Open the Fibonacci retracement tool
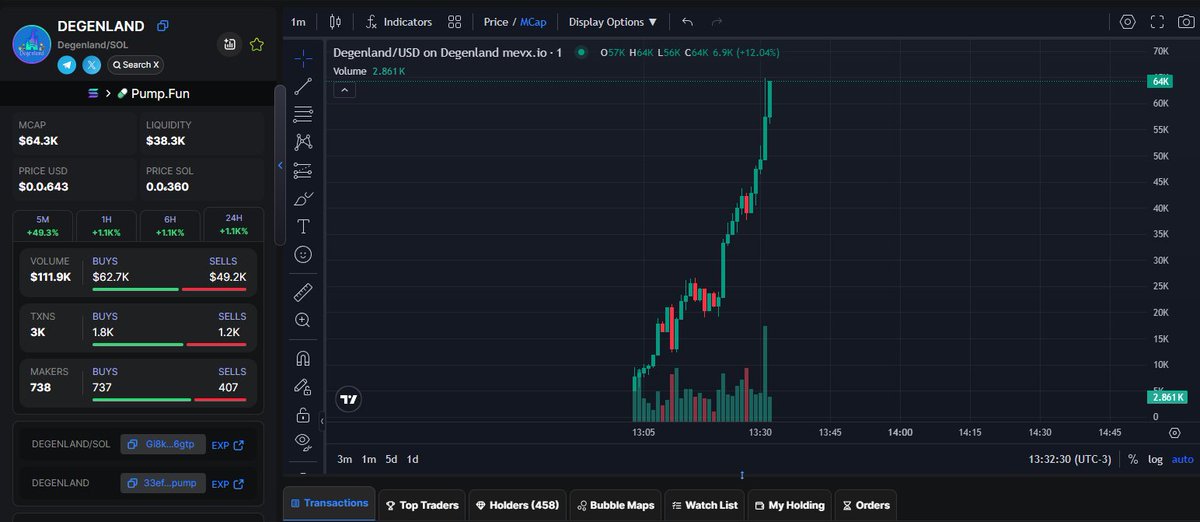Image resolution: width=1200 pixels, height=522 pixels. (x=303, y=114)
